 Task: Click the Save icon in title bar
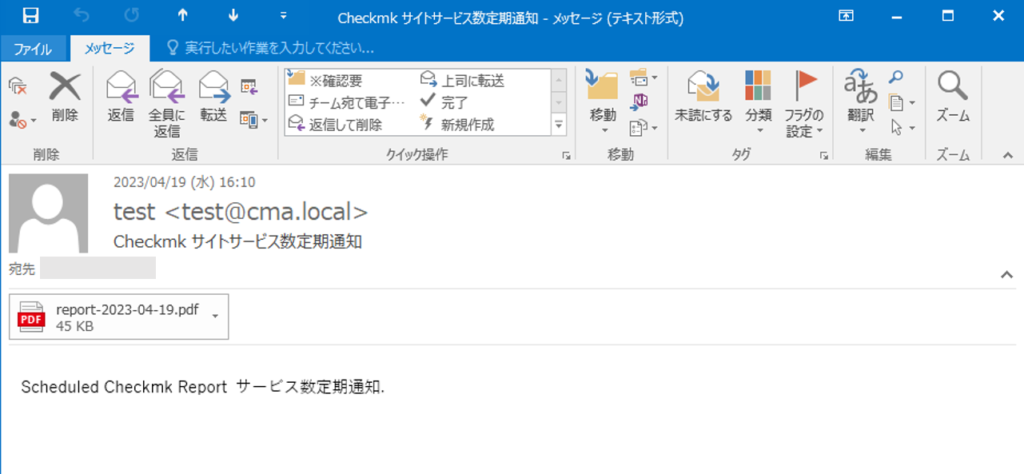coord(30,16)
